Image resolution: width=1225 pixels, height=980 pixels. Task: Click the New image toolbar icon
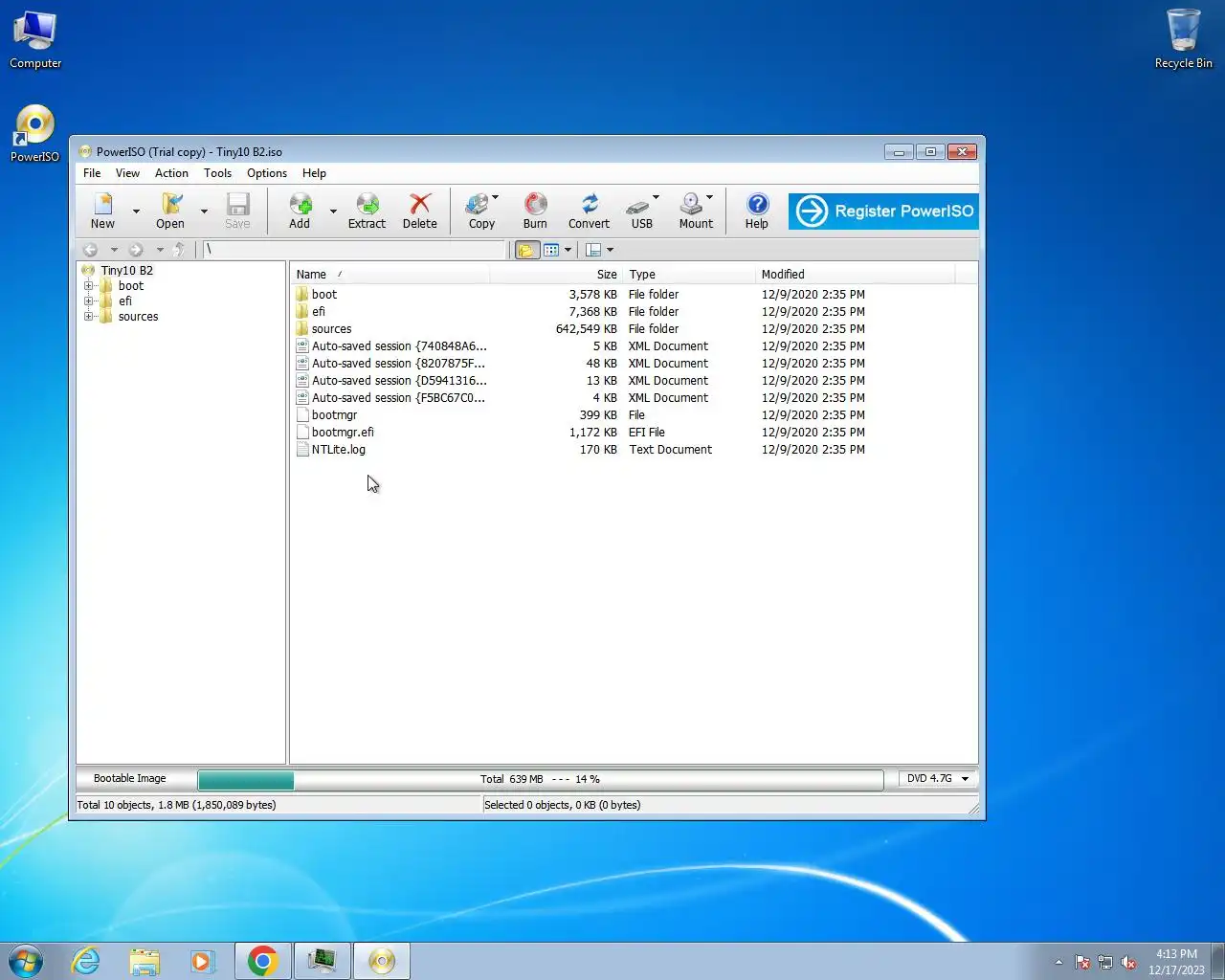coord(102,211)
